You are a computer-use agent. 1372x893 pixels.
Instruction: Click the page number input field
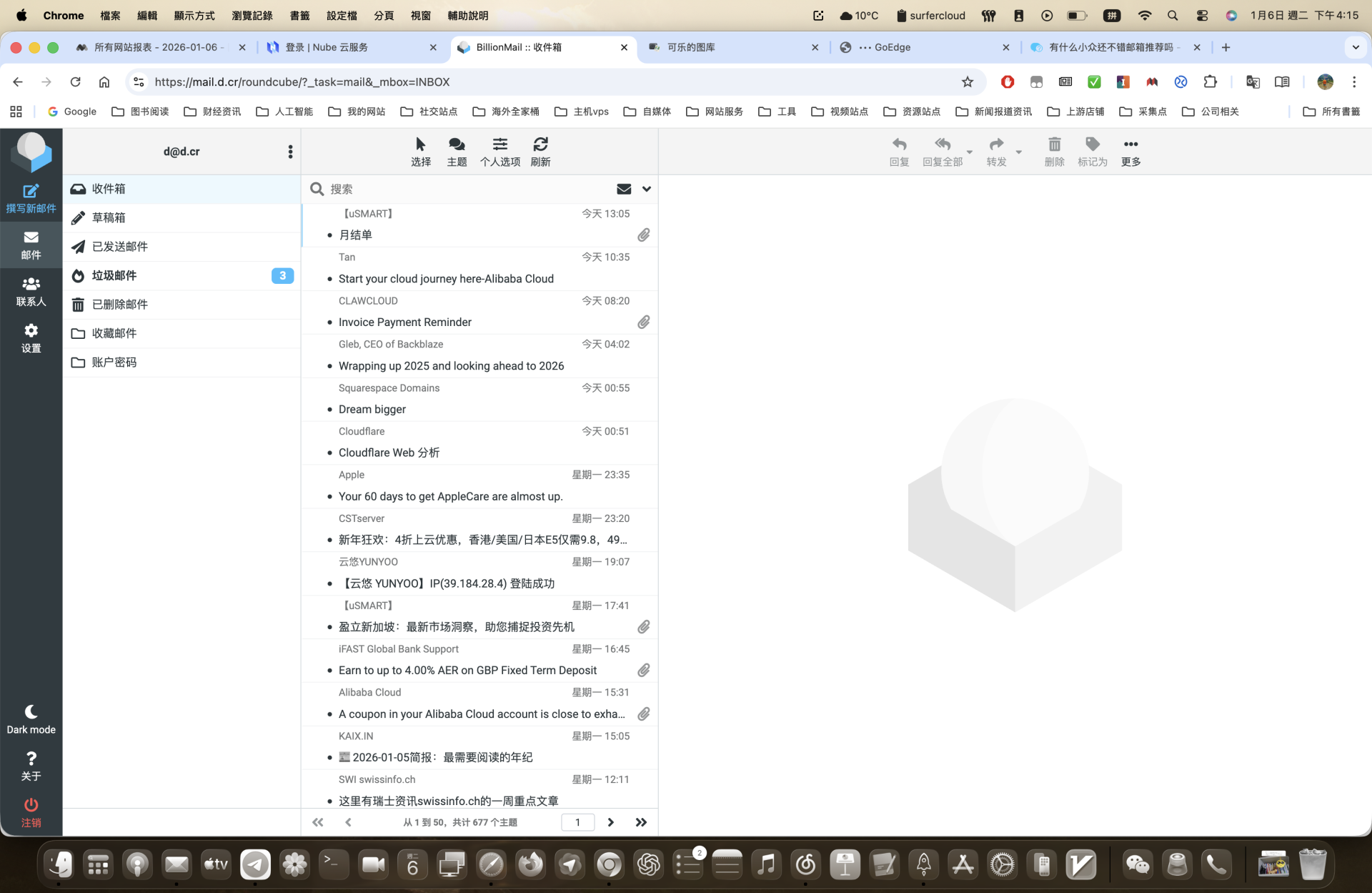tap(577, 822)
